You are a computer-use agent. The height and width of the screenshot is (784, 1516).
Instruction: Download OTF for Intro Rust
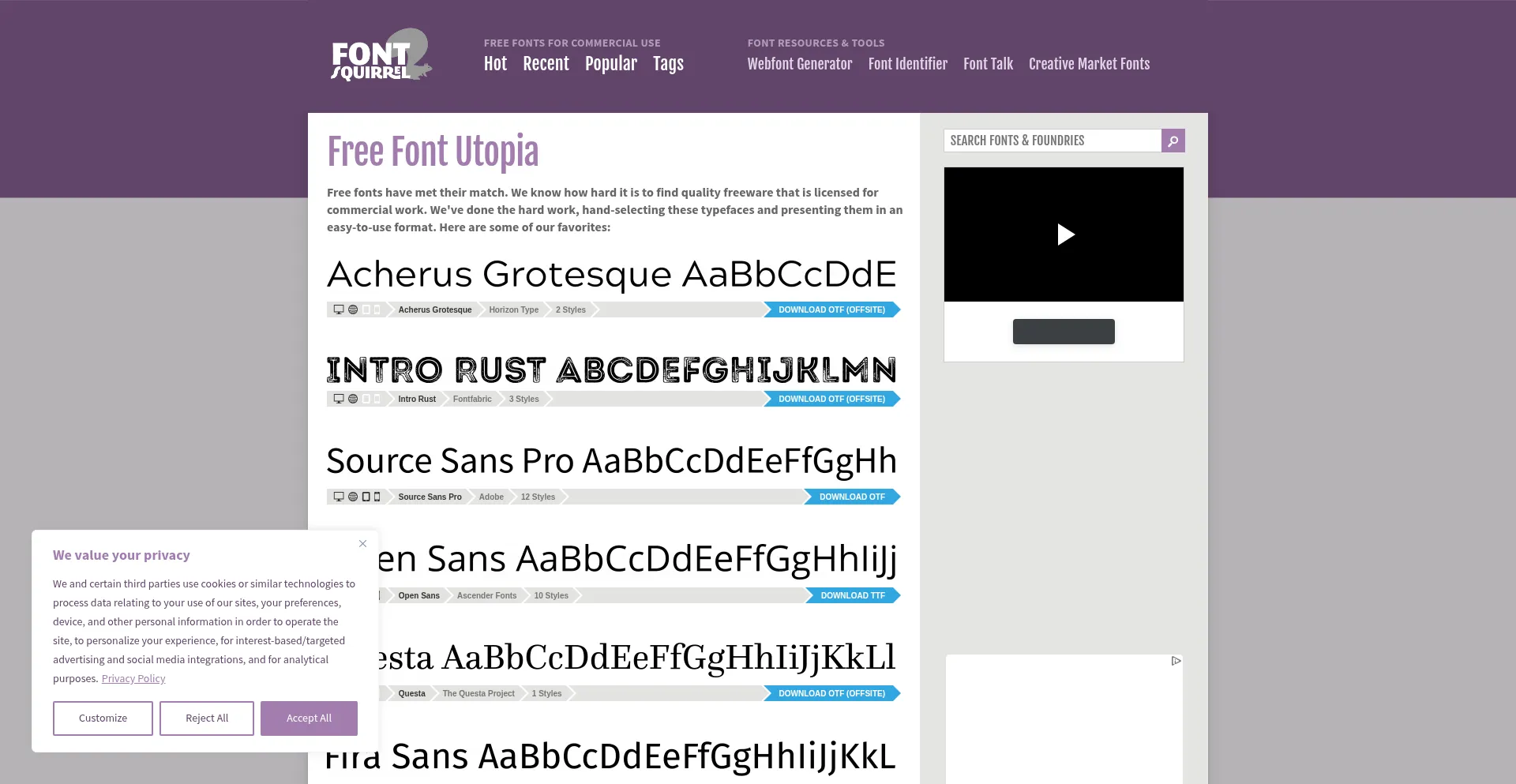(831, 399)
